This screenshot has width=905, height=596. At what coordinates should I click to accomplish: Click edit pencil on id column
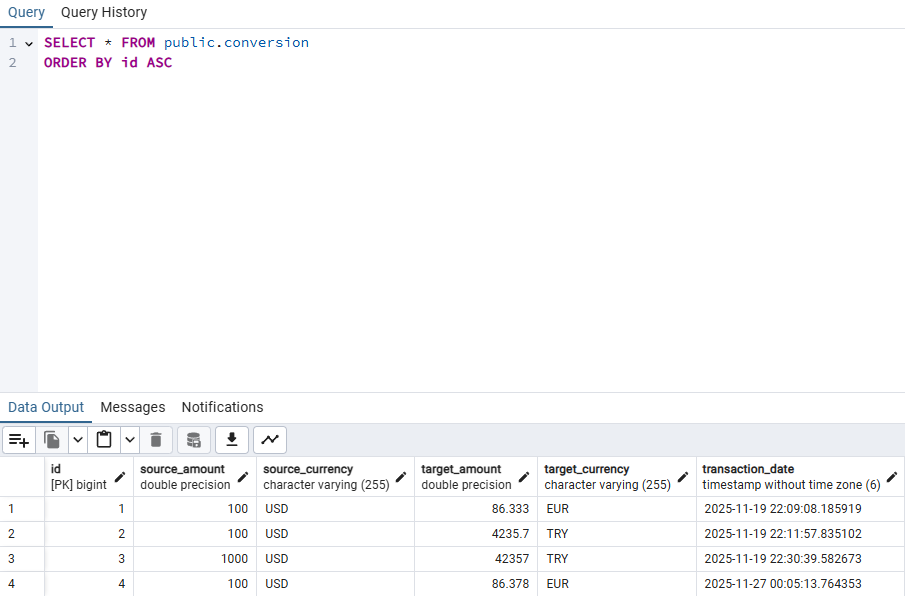tap(120, 477)
